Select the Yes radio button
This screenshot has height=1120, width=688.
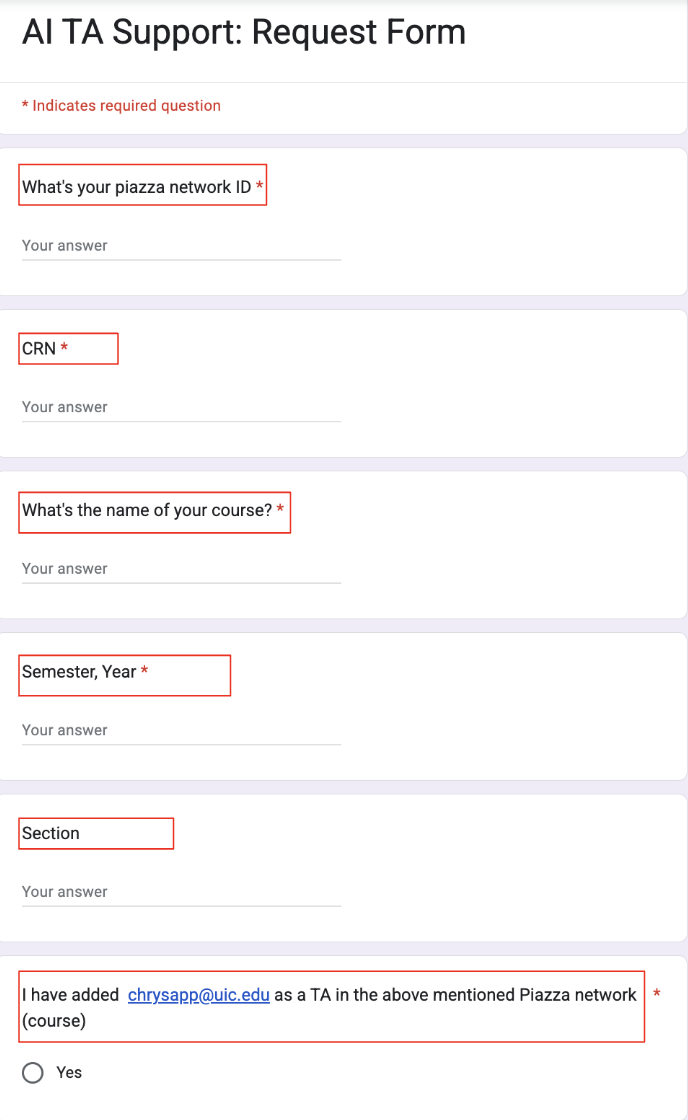tap(31, 1072)
